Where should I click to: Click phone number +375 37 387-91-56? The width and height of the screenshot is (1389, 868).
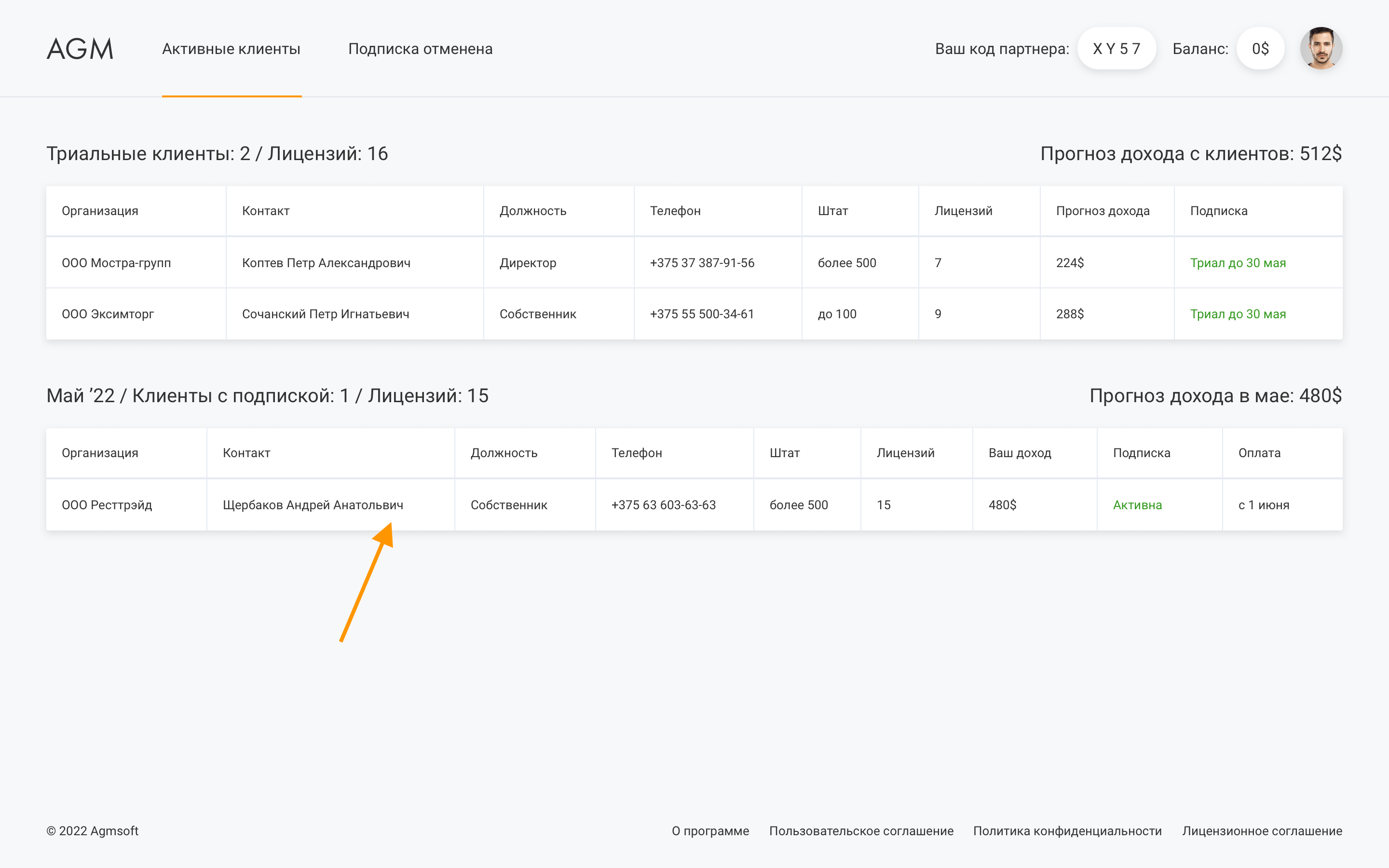[x=702, y=263]
